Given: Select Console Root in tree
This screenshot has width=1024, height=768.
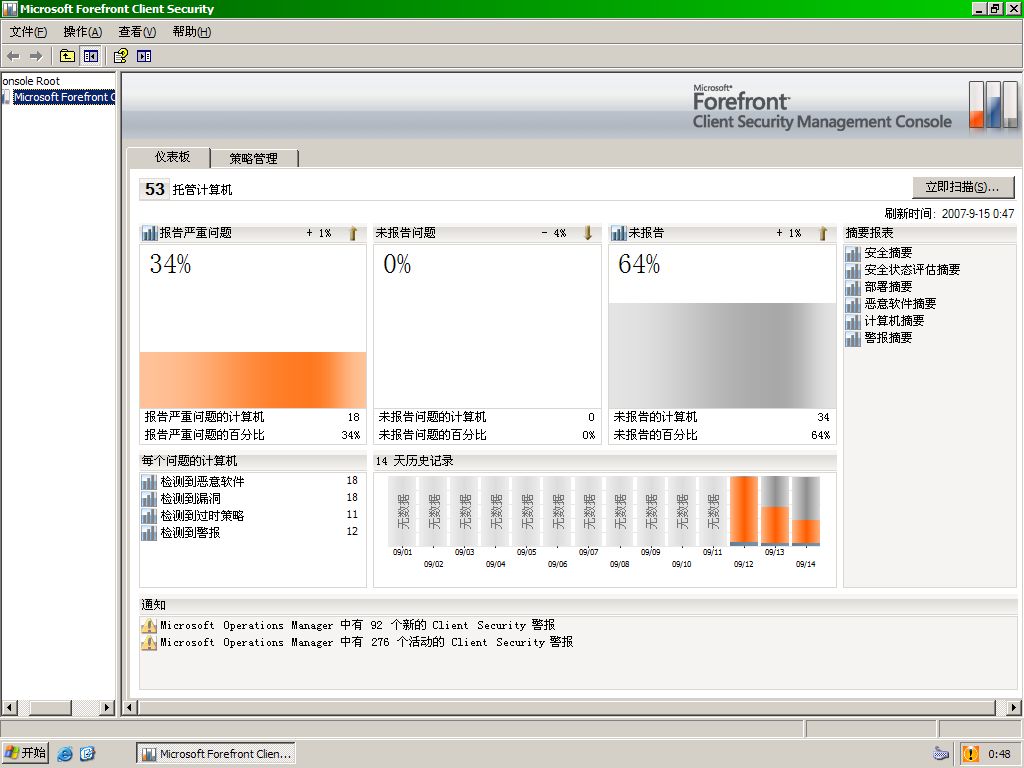Looking at the screenshot, I should click(31, 81).
